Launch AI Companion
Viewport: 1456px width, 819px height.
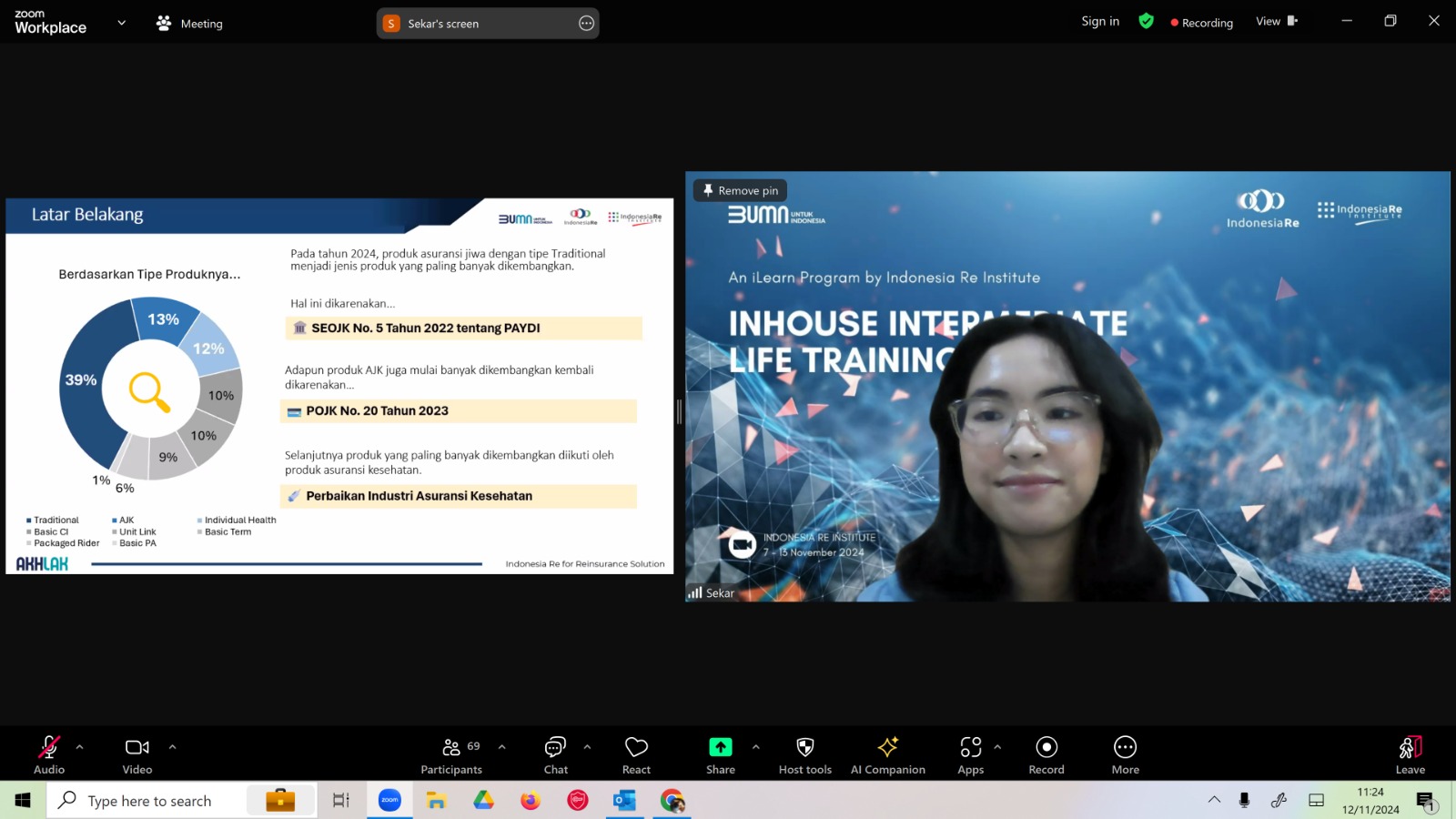(887, 755)
